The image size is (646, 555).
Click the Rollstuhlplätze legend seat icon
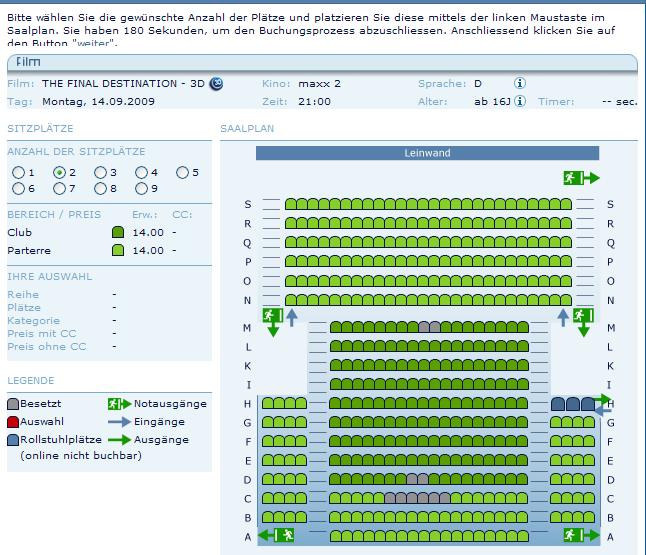[13, 440]
